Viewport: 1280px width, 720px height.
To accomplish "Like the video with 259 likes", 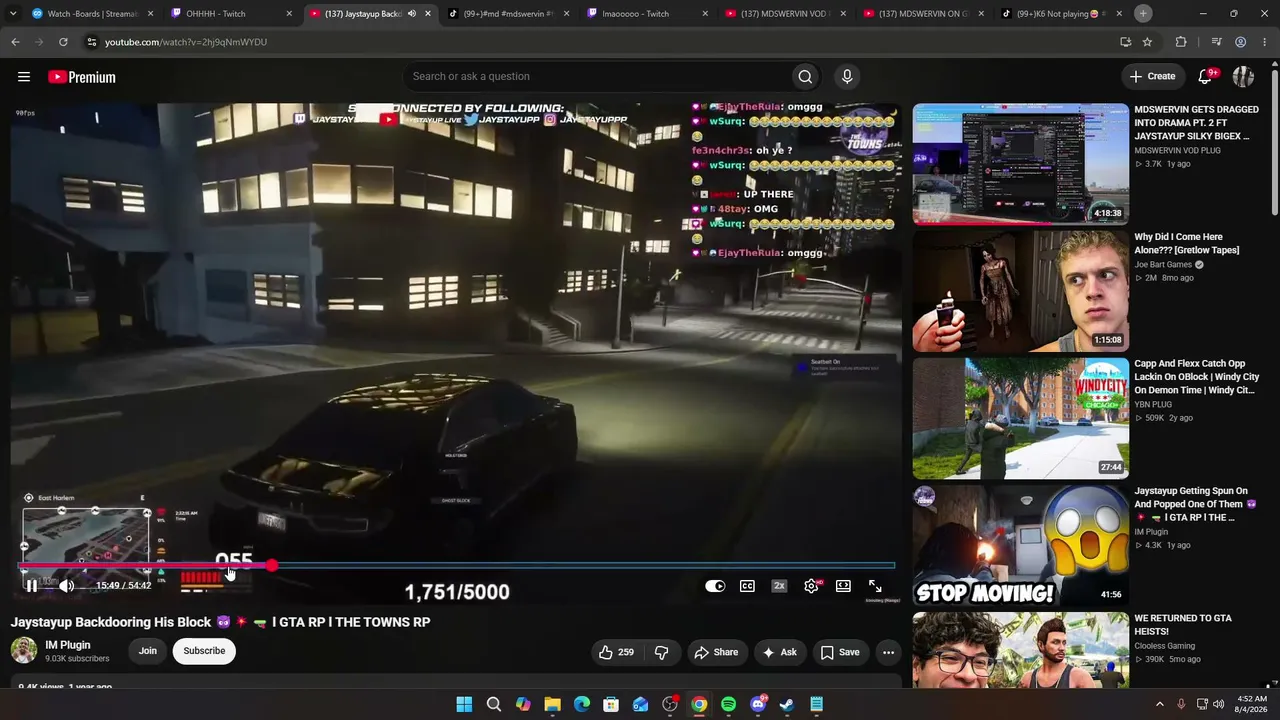I will [x=616, y=652].
